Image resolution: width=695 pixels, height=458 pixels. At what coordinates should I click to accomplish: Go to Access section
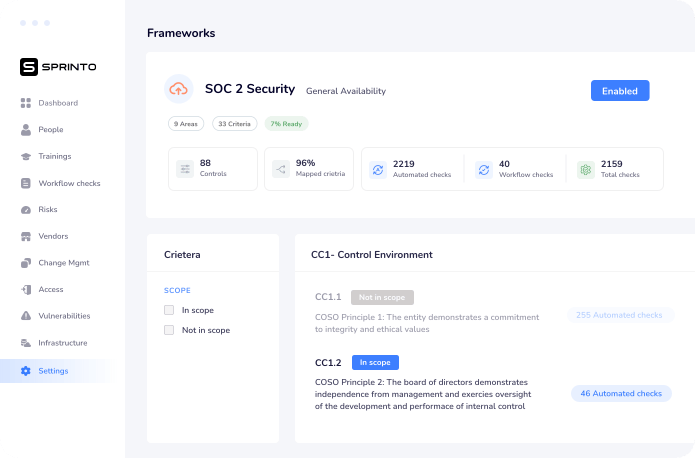[51, 289]
